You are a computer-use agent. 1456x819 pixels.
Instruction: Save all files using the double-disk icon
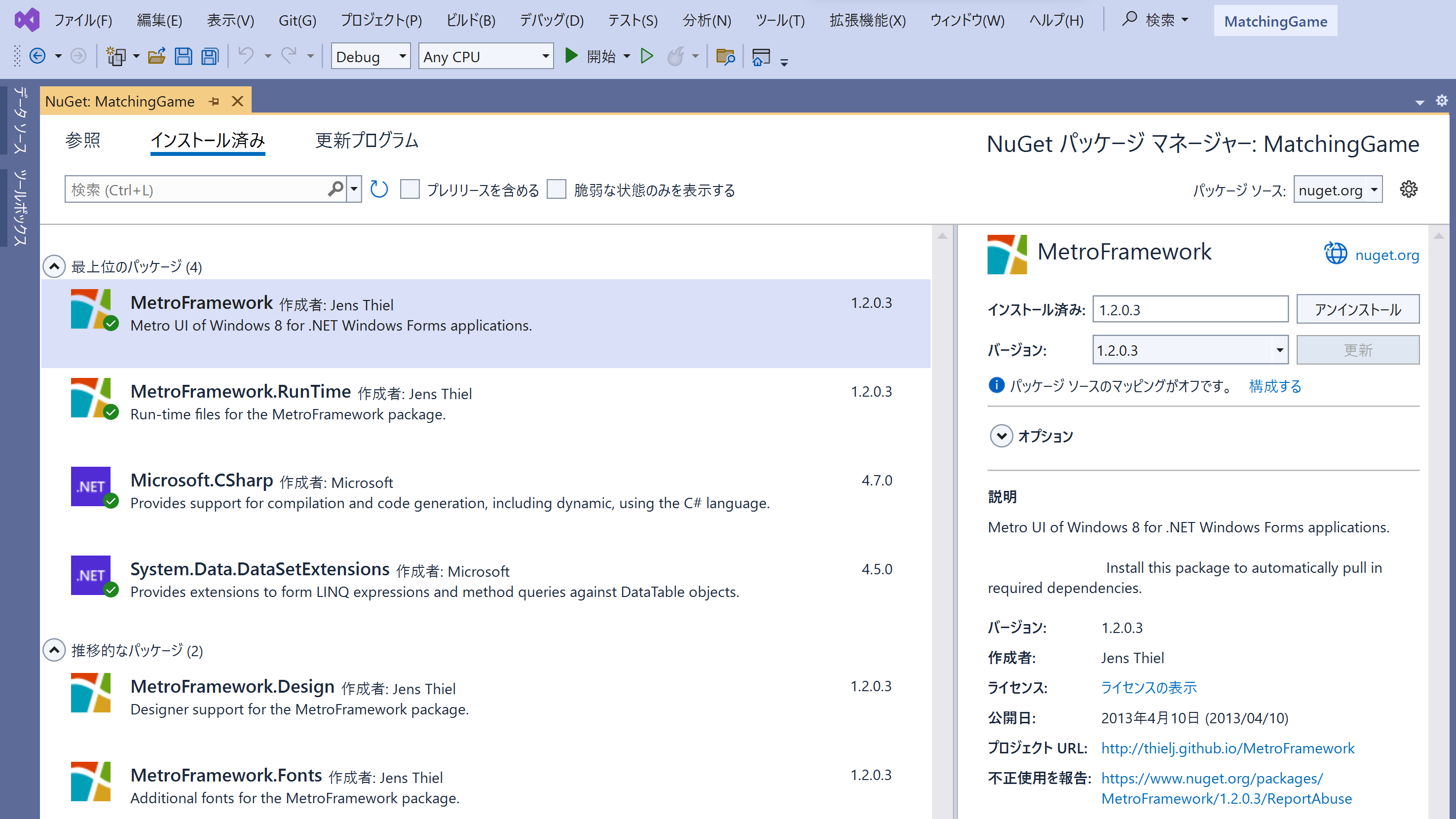click(x=210, y=56)
